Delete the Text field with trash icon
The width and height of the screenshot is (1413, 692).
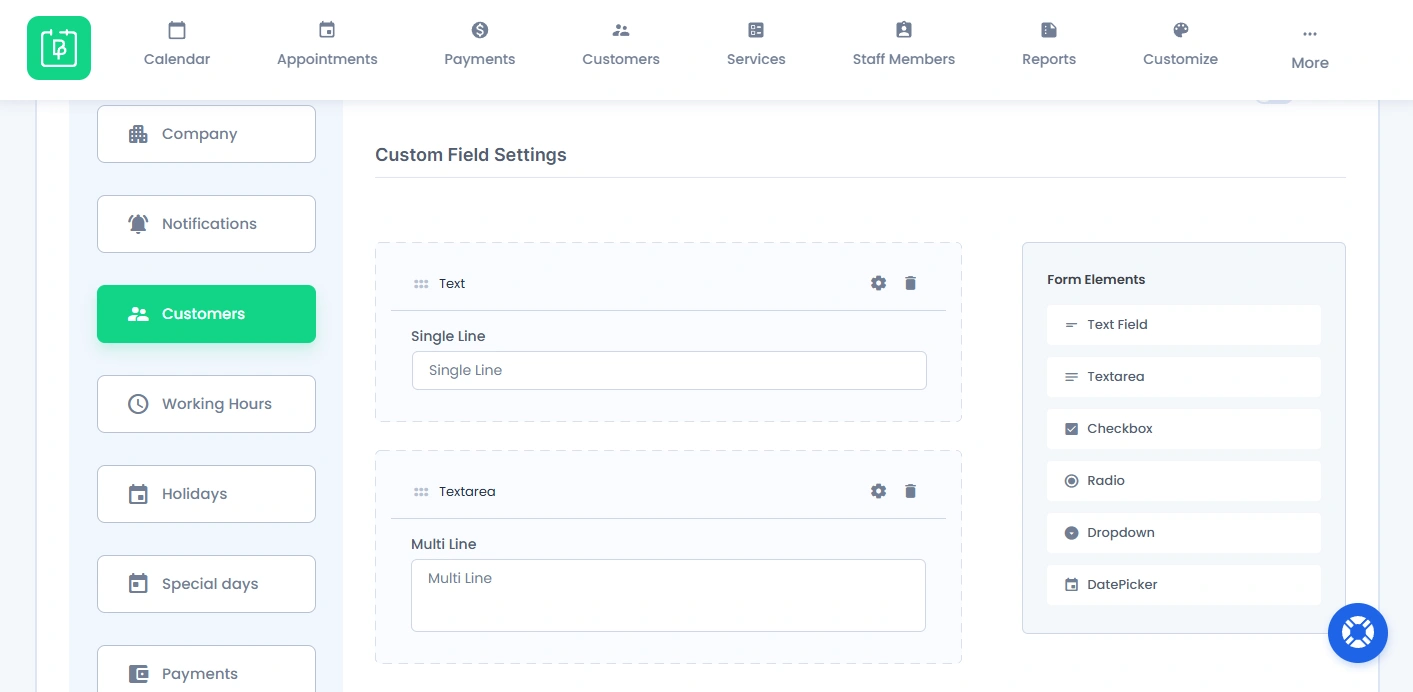tap(910, 283)
